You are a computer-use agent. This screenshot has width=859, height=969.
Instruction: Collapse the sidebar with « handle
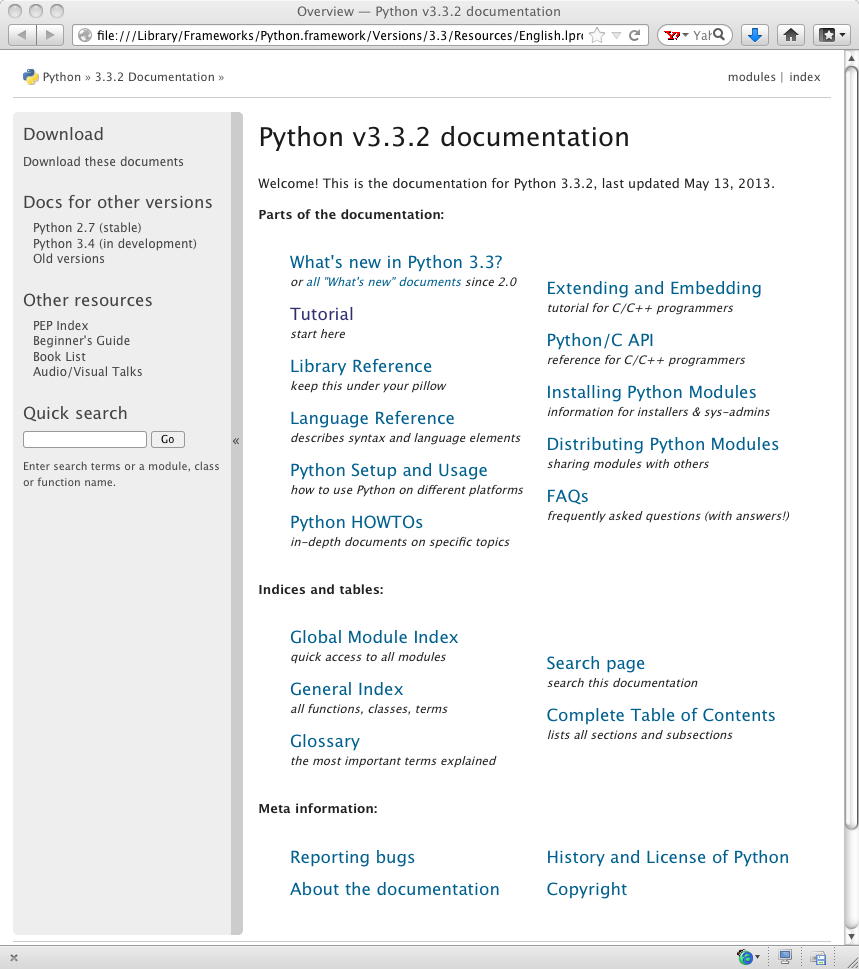(x=236, y=440)
